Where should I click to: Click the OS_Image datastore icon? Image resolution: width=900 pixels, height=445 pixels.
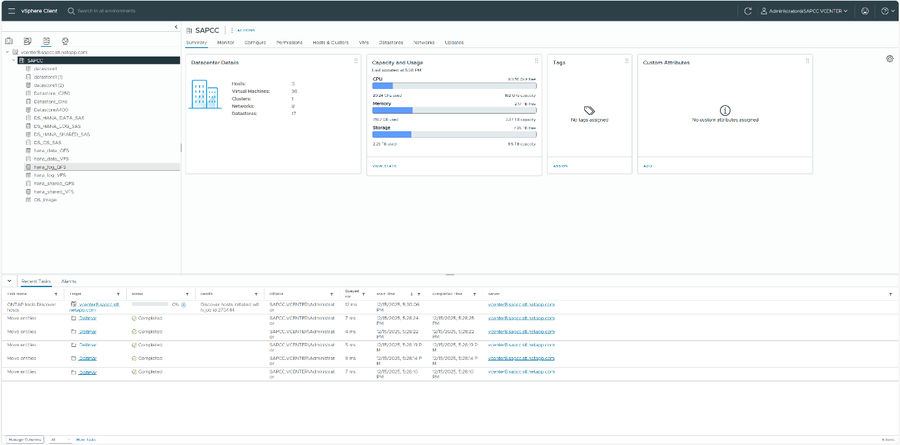coord(28,200)
